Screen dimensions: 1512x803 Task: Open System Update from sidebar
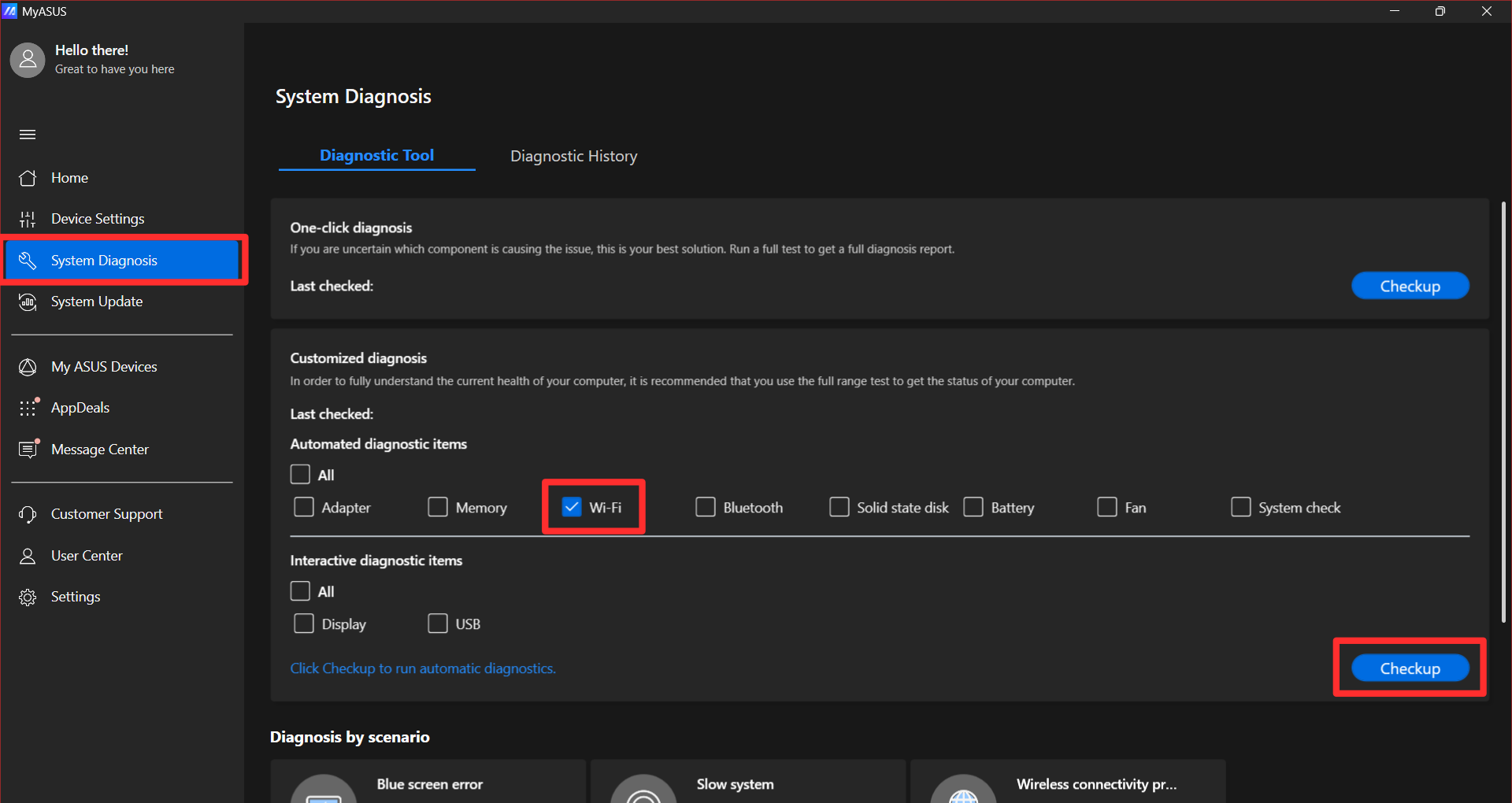[96, 301]
